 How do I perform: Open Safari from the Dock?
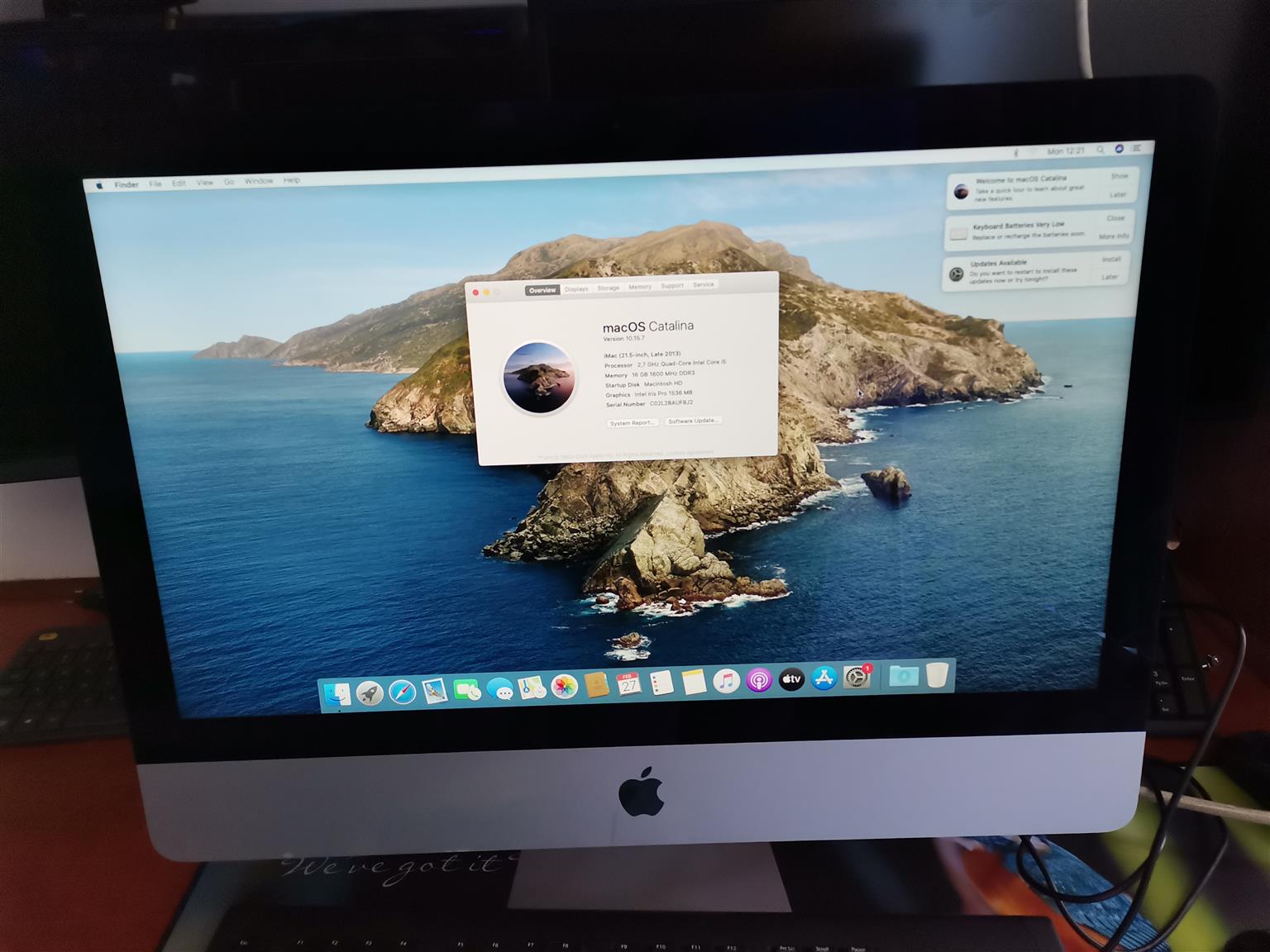[403, 692]
